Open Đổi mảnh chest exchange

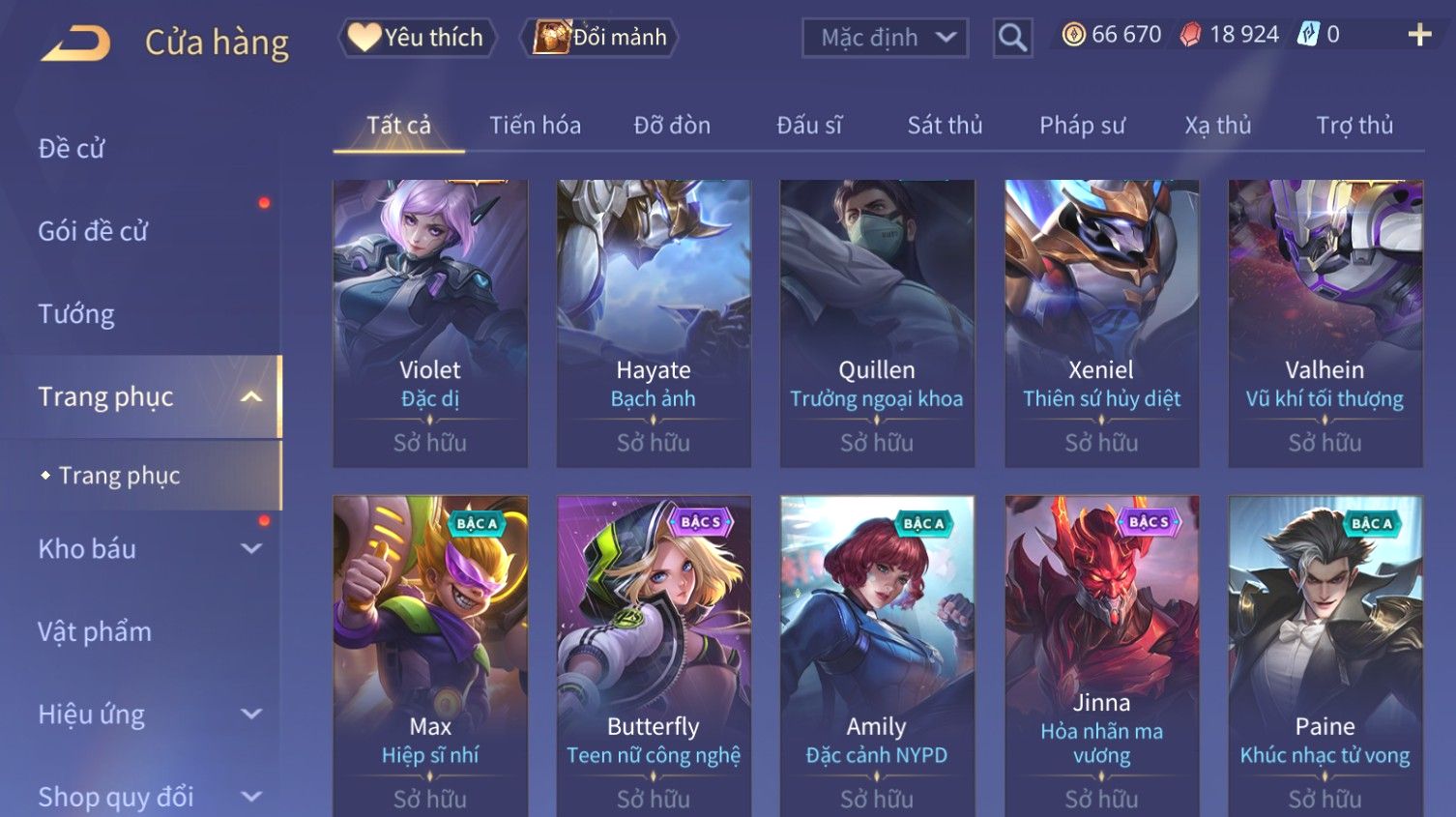click(599, 38)
